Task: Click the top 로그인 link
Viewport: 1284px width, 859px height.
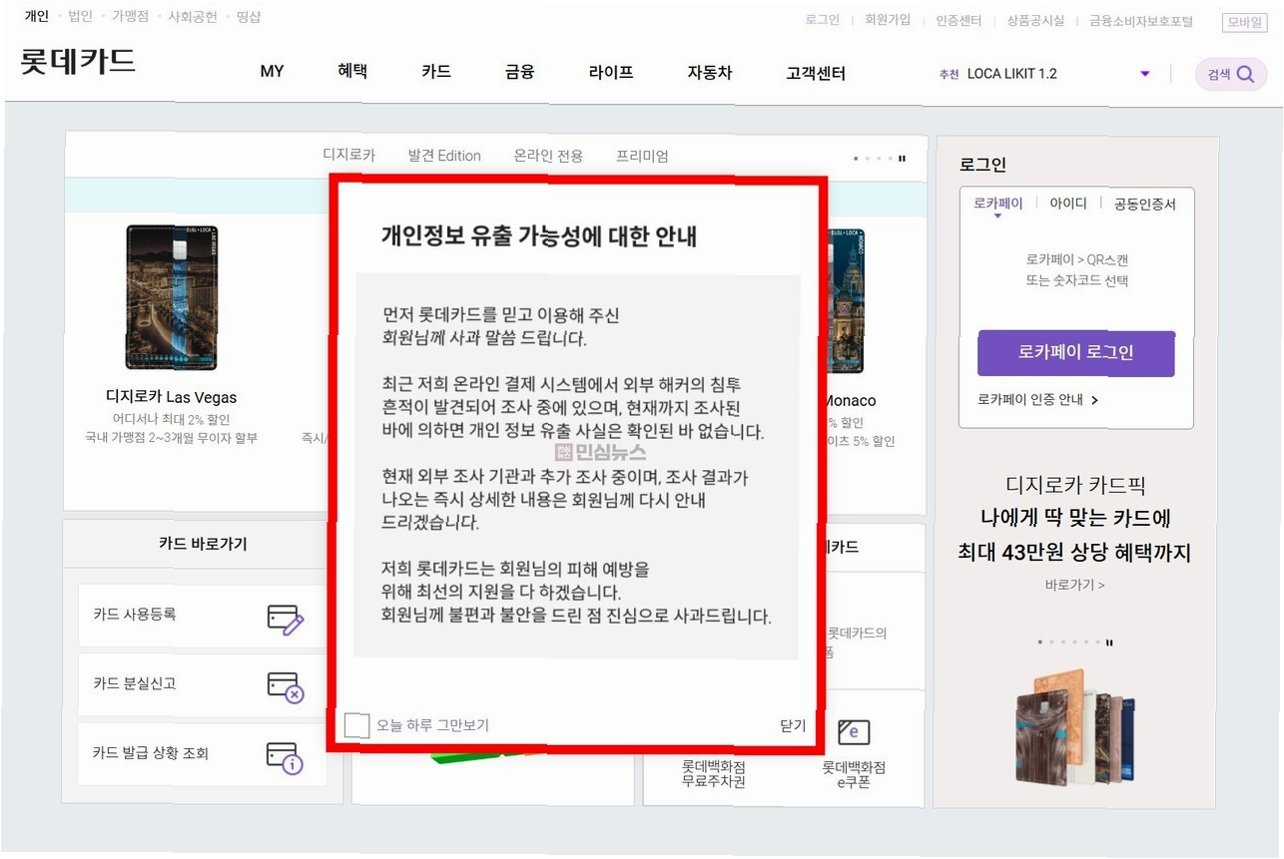Action: (x=823, y=20)
